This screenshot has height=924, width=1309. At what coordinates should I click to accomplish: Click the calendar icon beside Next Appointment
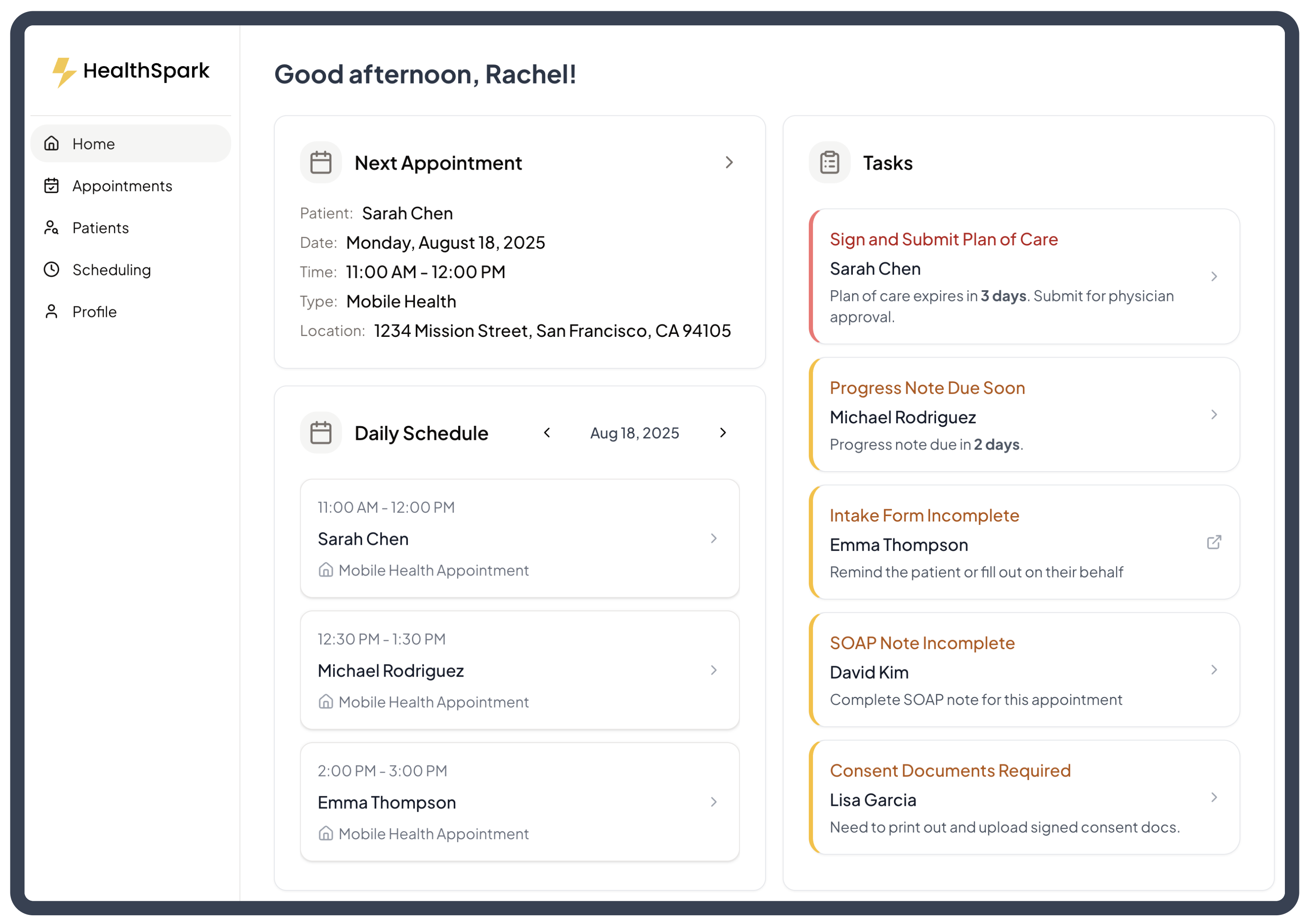click(x=321, y=163)
